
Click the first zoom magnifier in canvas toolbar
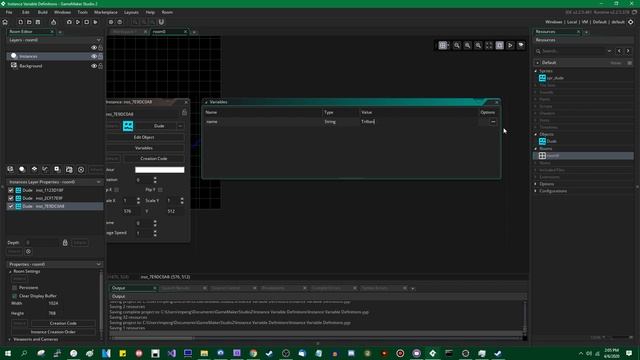(457, 45)
